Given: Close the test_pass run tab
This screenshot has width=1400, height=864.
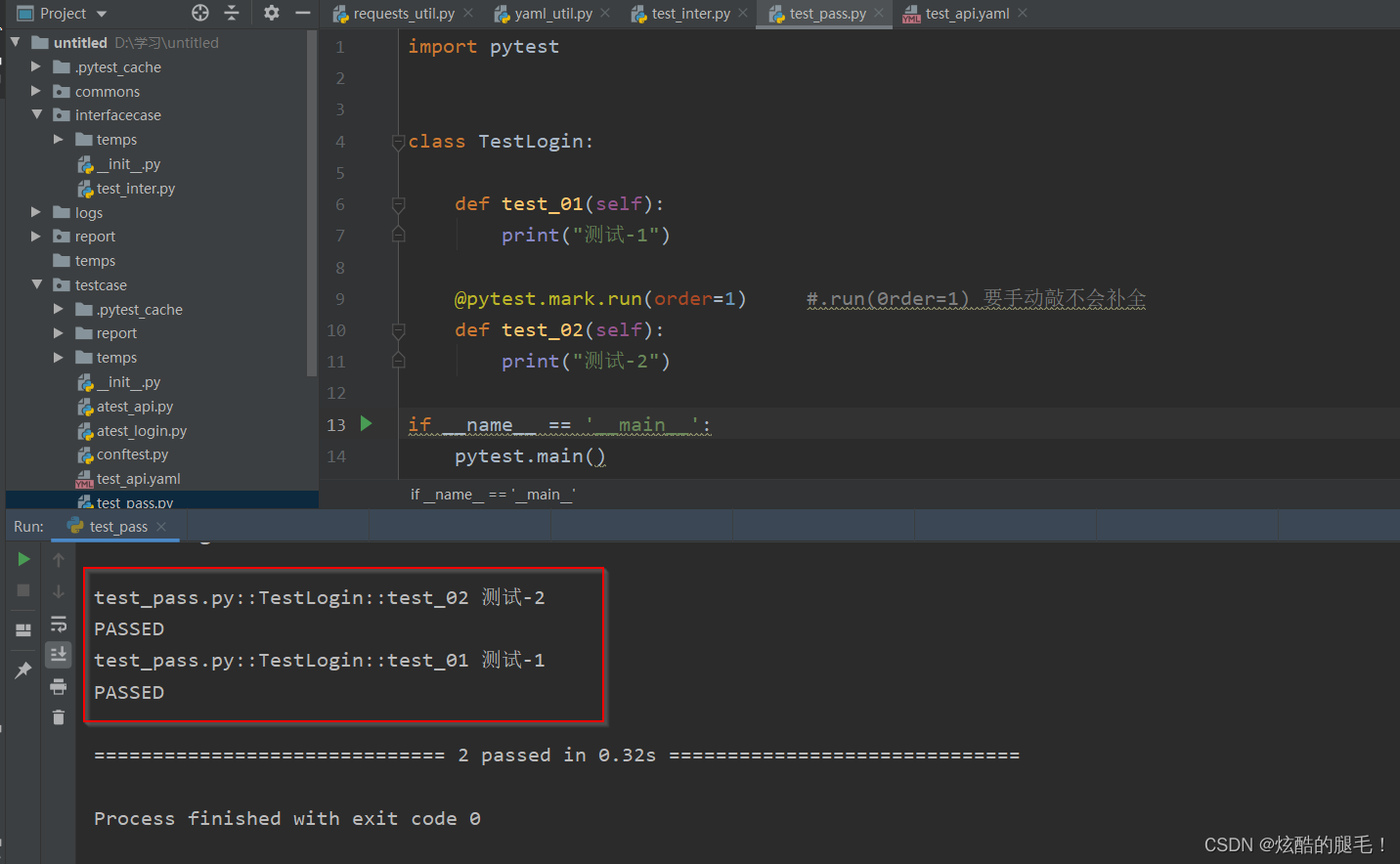Looking at the screenshot, I should click(x=161, y=527).
